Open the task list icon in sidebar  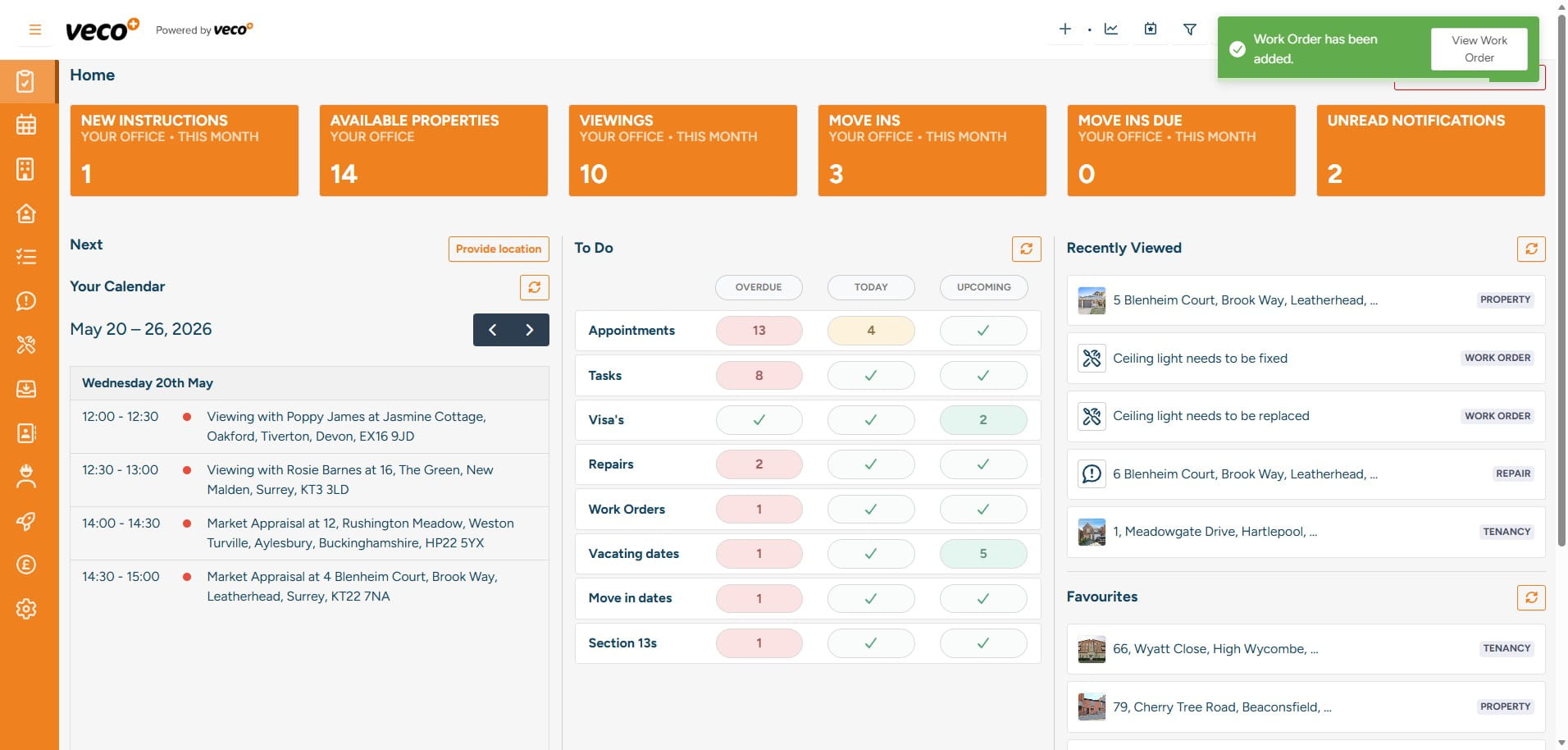click(x=26, y=257)
